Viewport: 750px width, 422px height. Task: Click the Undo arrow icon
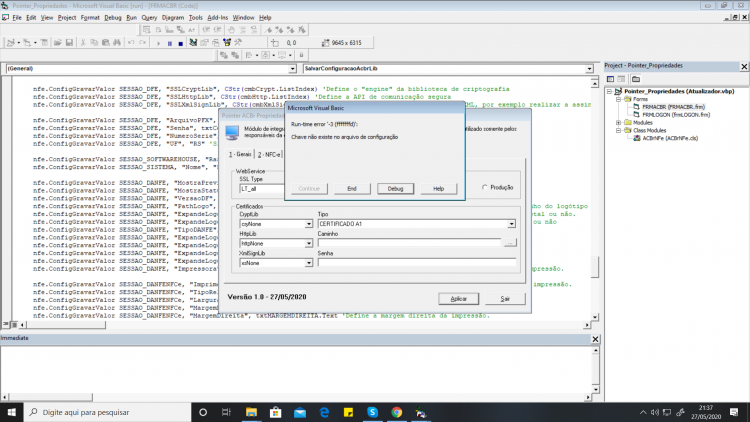131,43
